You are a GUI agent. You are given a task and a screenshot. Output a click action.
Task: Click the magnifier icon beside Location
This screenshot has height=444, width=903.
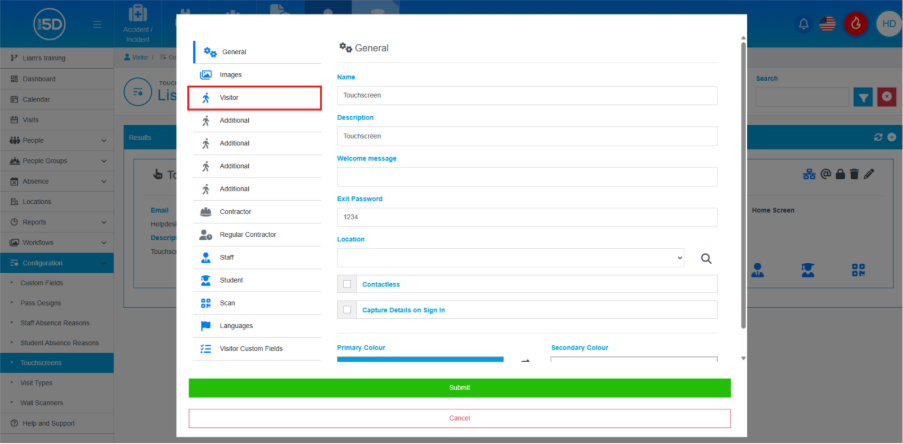click(706, 259)
